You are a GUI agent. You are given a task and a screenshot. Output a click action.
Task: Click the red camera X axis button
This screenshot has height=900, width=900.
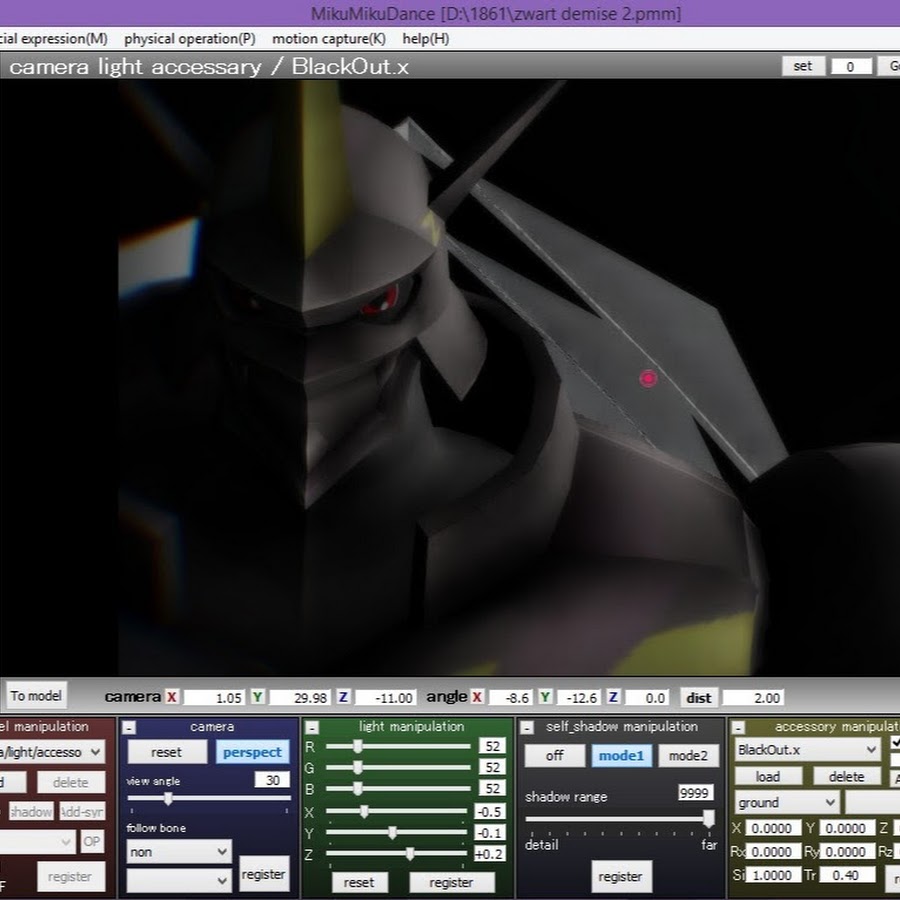click(x=171, y=697)
